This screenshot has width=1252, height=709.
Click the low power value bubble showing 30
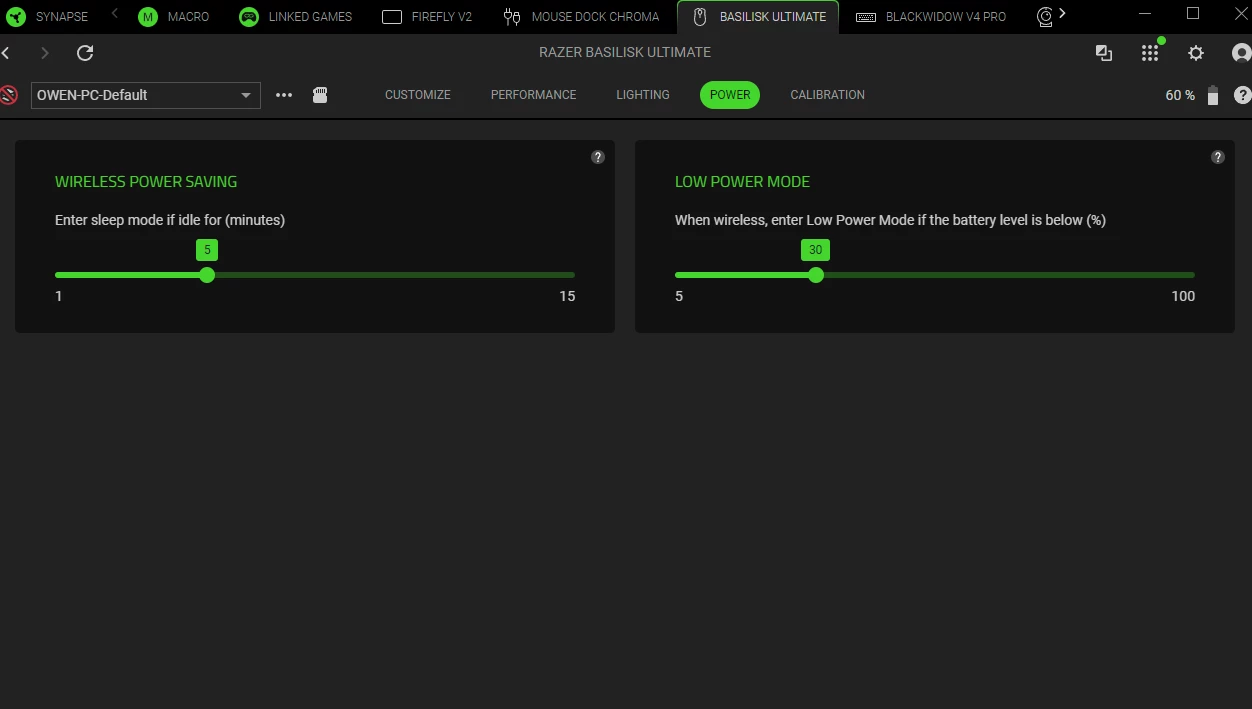tap(816, 250)
